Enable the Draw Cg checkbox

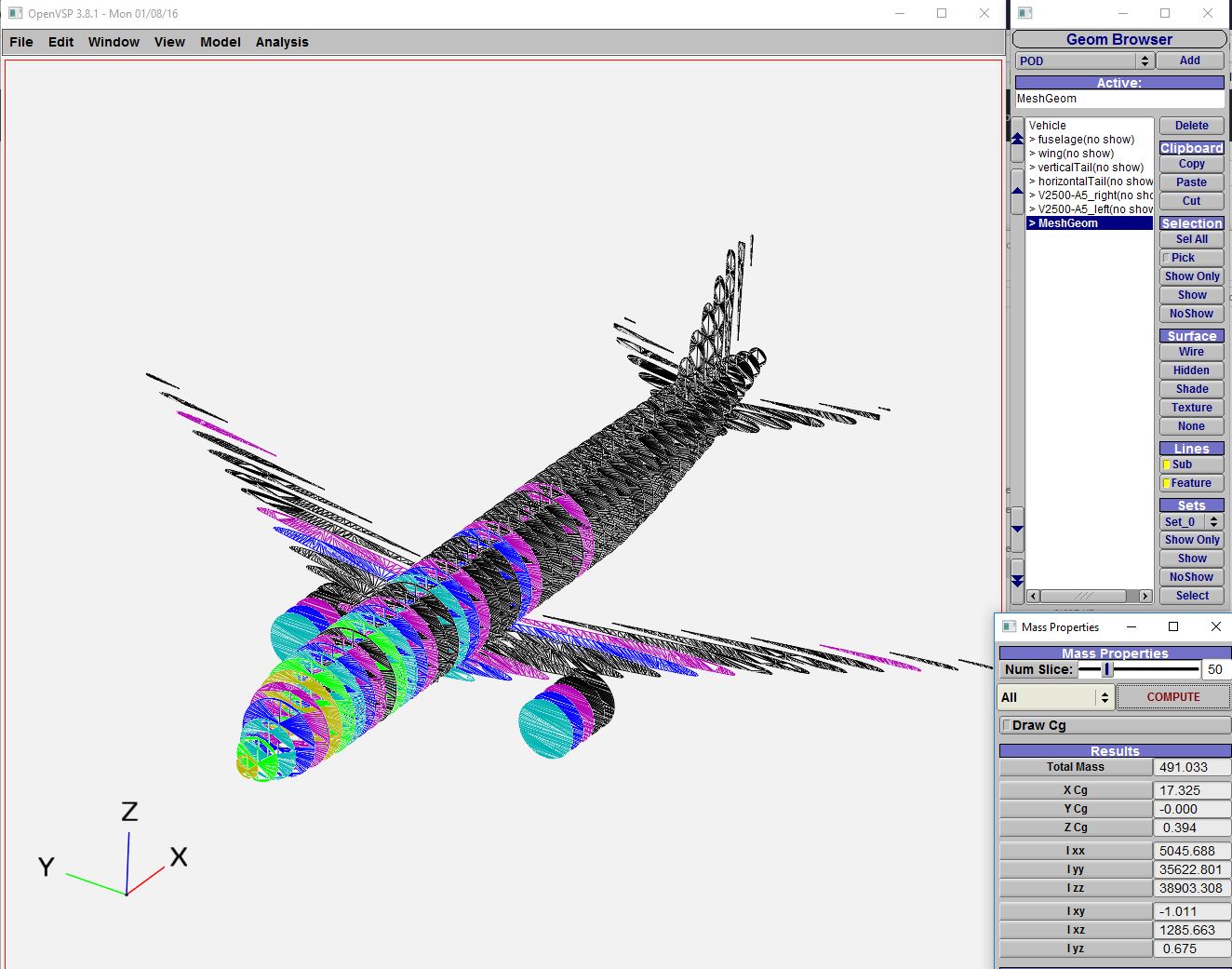click(1008, 725)
